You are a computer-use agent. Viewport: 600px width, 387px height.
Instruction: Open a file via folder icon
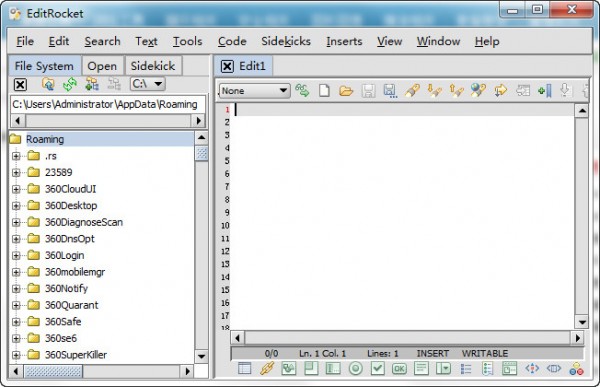click(346, 91)
